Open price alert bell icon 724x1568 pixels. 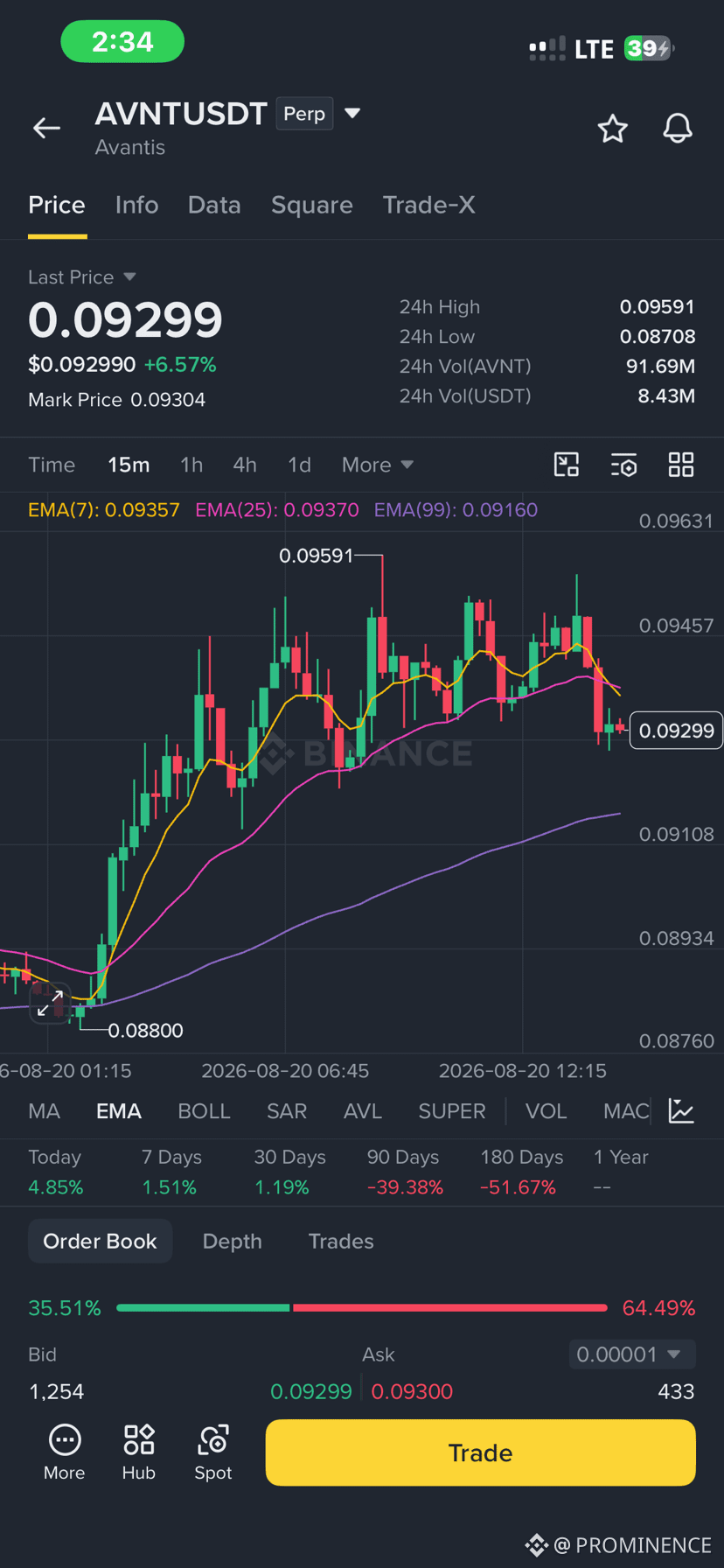point(677,129)
